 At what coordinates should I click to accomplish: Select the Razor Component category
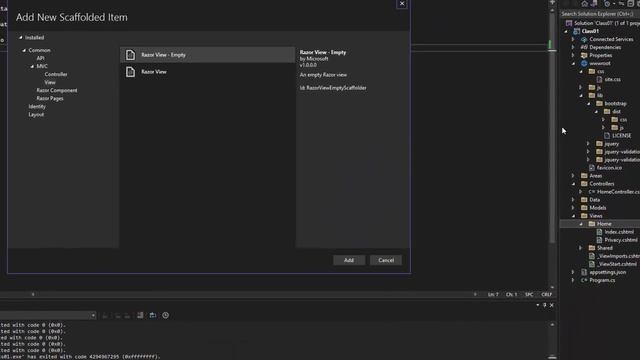[57, 90]
